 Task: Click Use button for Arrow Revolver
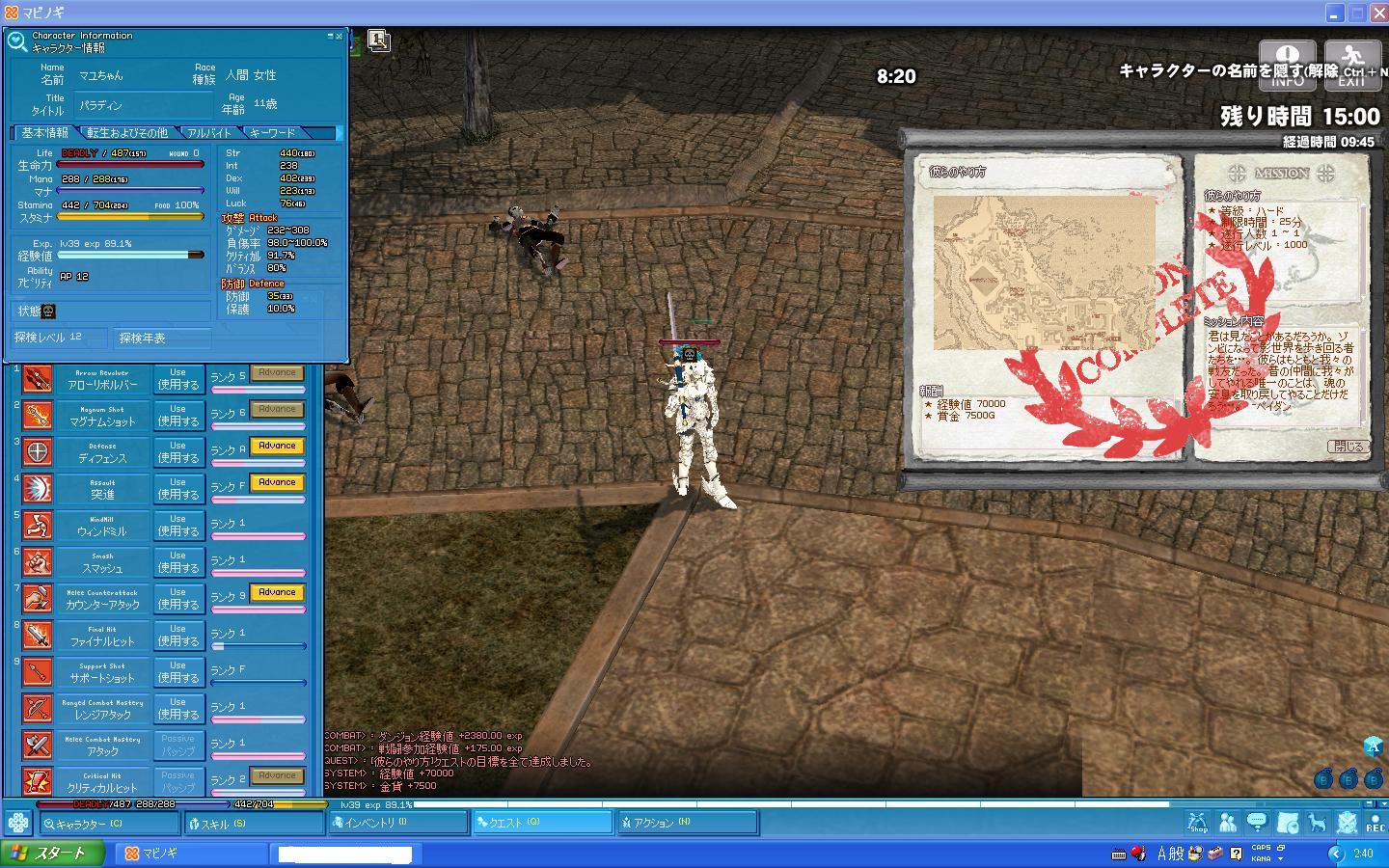[x=178, y=379]
